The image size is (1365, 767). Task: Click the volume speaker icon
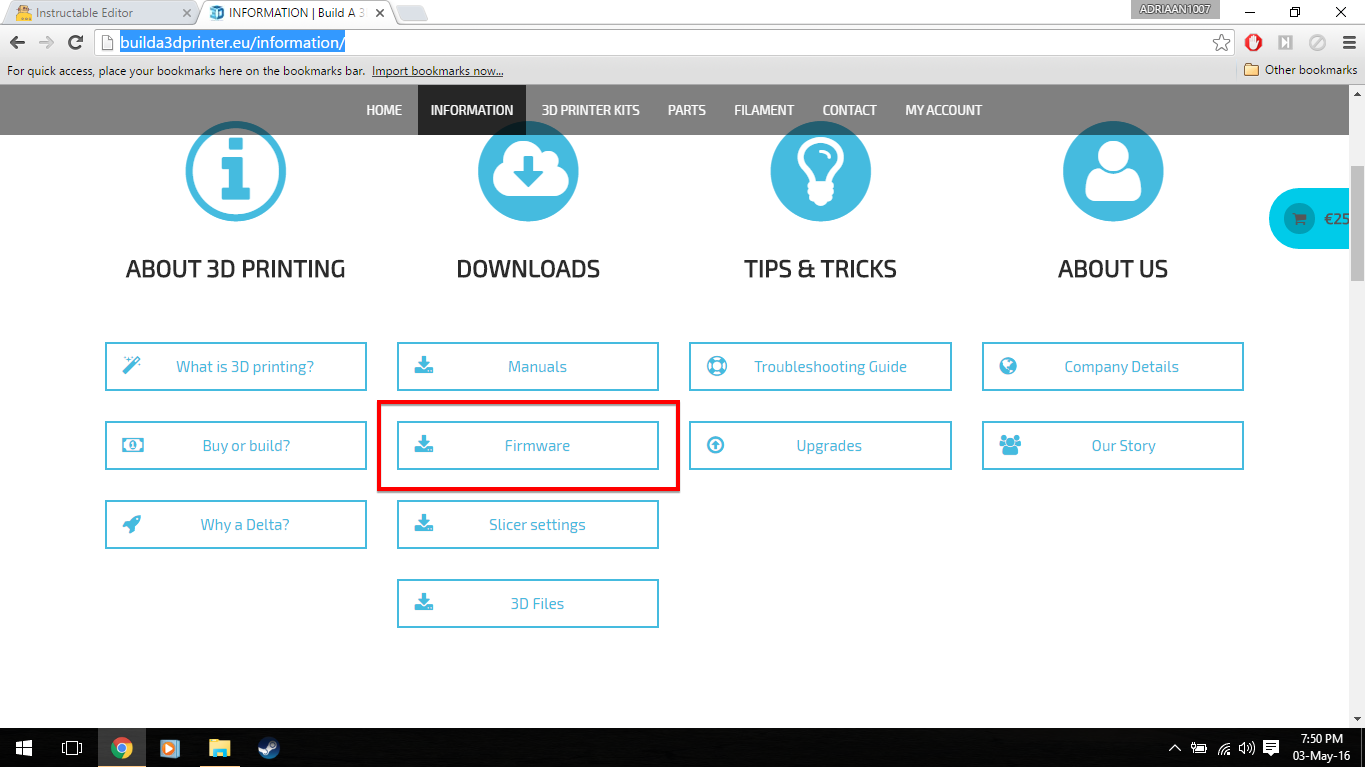coord(1246,748)
